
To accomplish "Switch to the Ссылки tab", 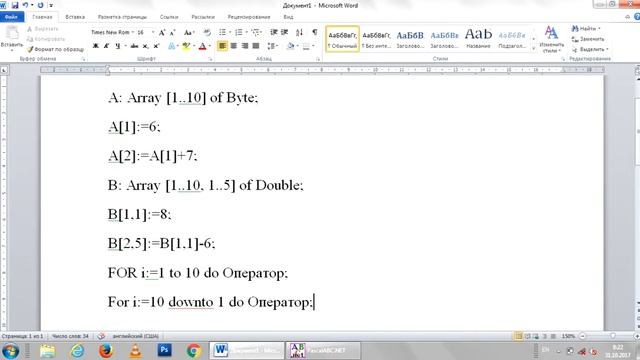I will tap(169, 17).
